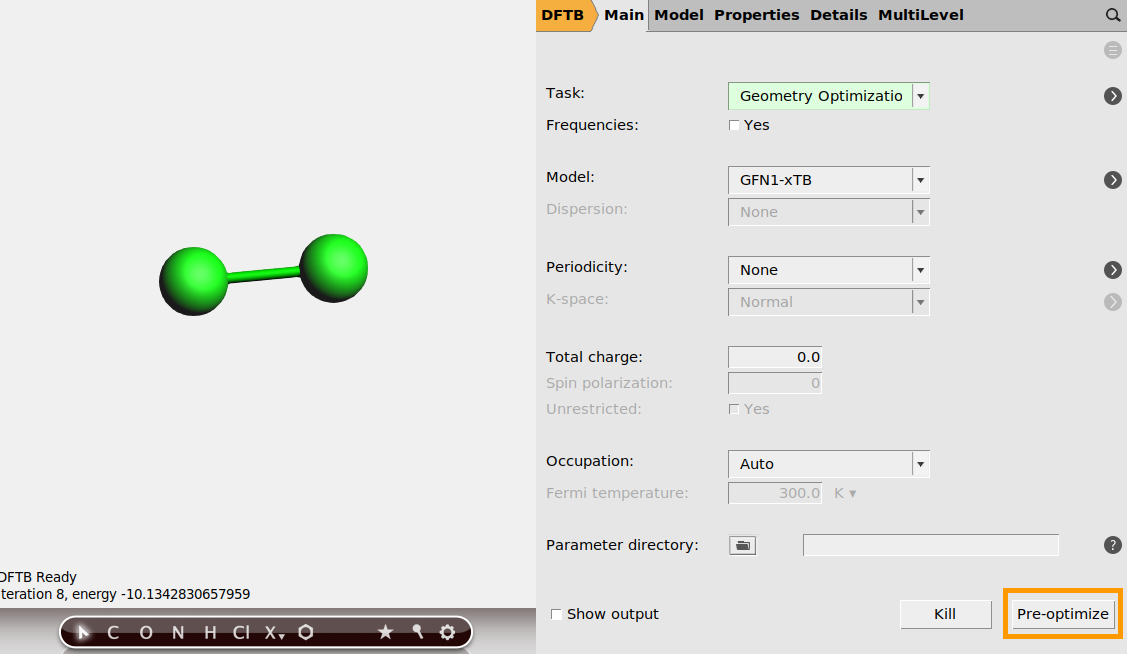
Task: Open the gear settings in molecule toolbar
Action: 447,632
